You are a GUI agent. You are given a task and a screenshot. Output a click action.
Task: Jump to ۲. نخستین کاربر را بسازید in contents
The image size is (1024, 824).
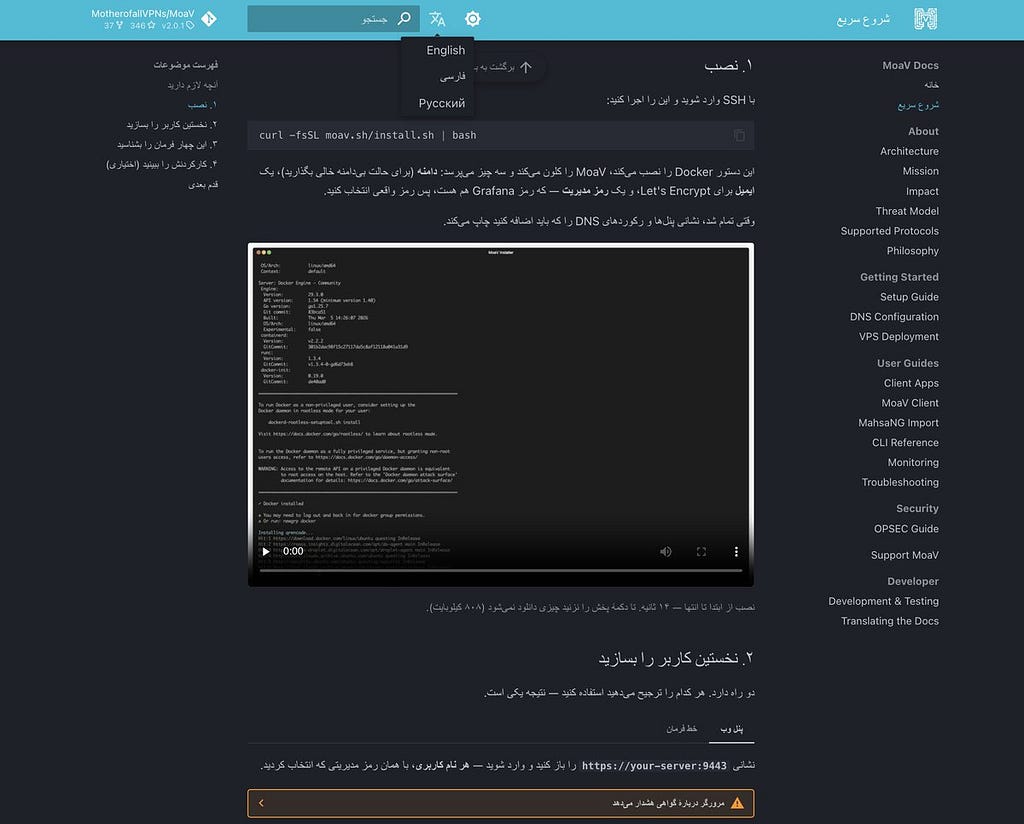172,124
